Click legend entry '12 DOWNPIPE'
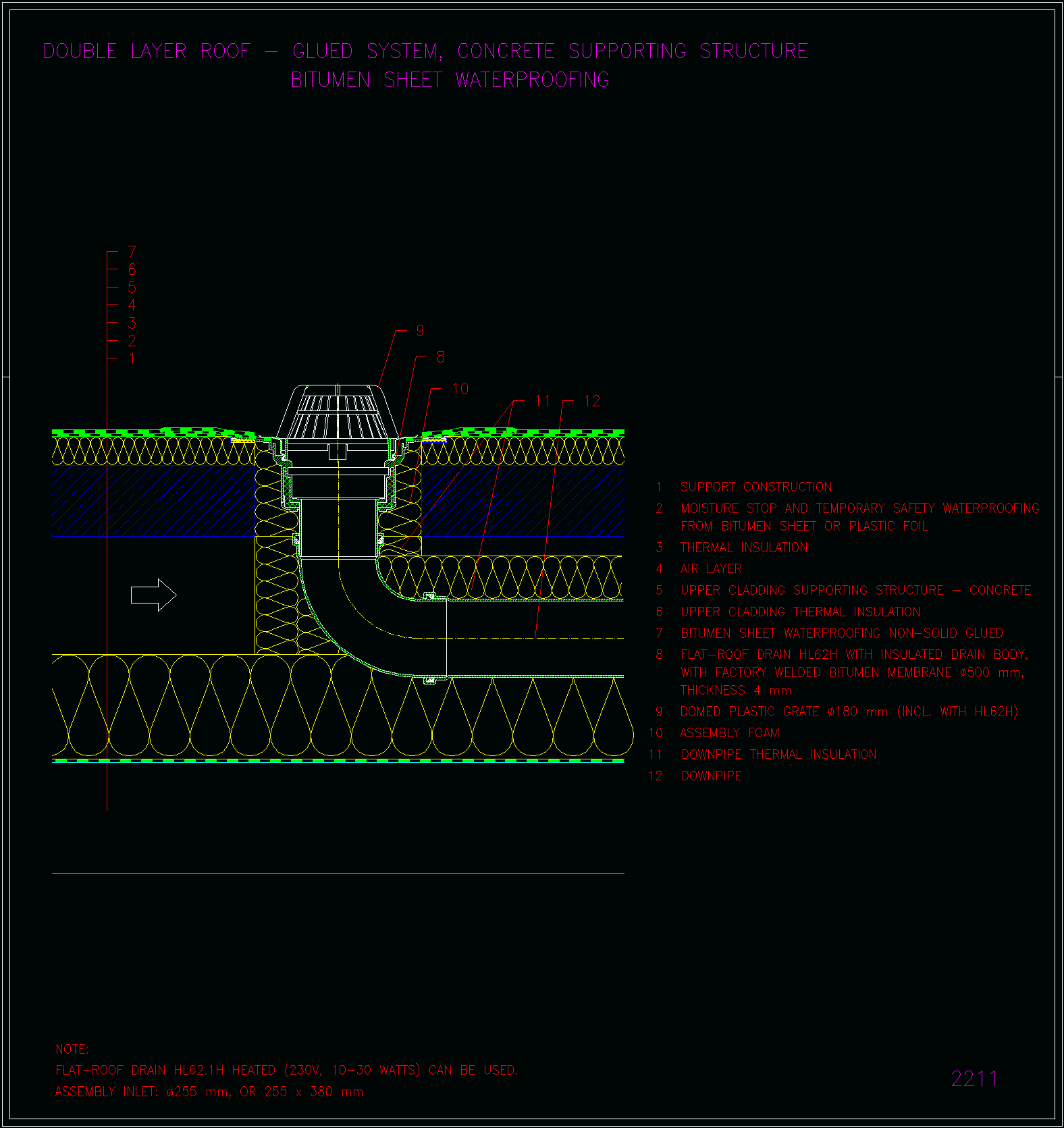This screenshot has height=1128, width=1064. [x=695, y=776]
